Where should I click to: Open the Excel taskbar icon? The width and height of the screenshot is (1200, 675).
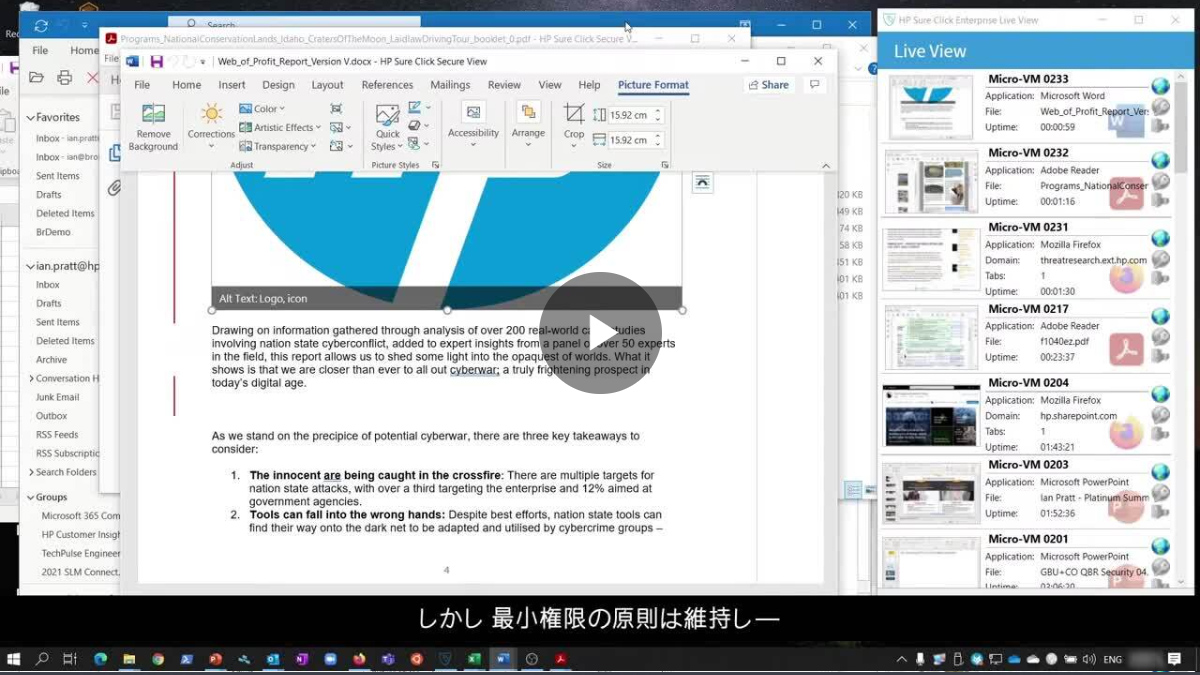pos(474,659)
